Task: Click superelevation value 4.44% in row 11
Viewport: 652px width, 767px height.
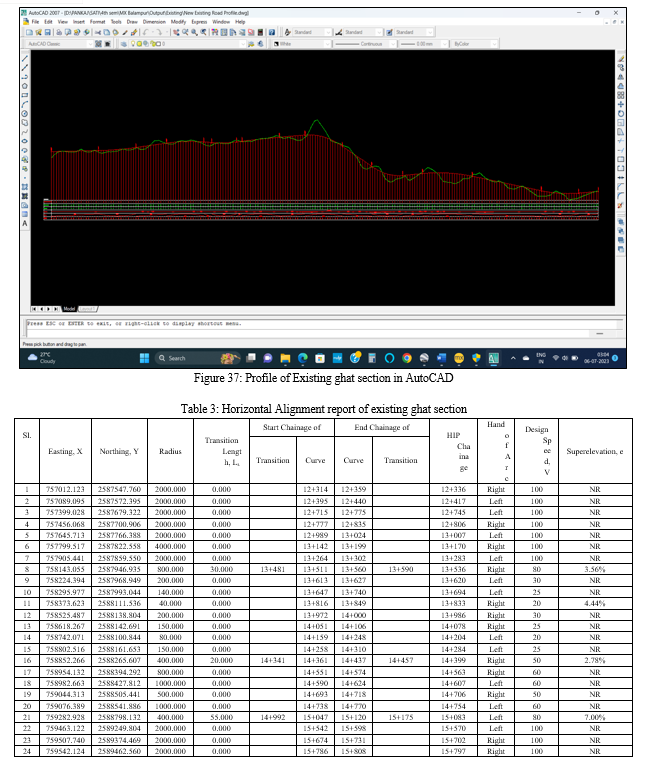Action: click(595, 604)
